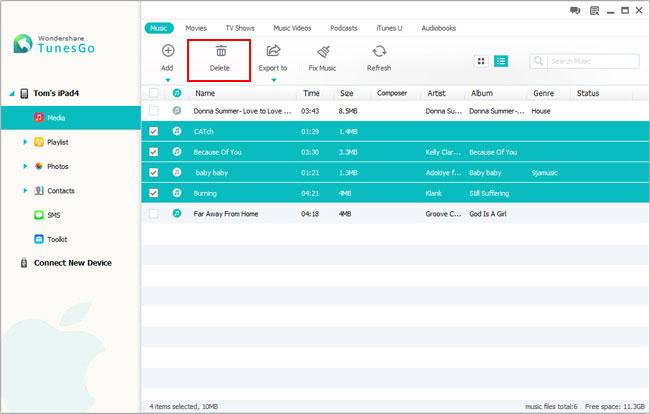
Task: Sort by the Album column header
Action: (482, 93)
